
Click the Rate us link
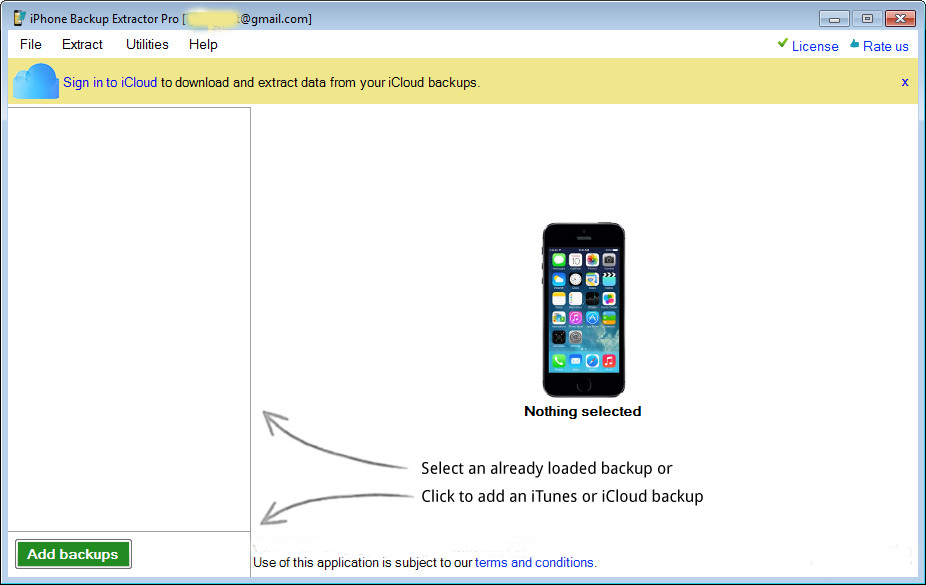(885, 46)
